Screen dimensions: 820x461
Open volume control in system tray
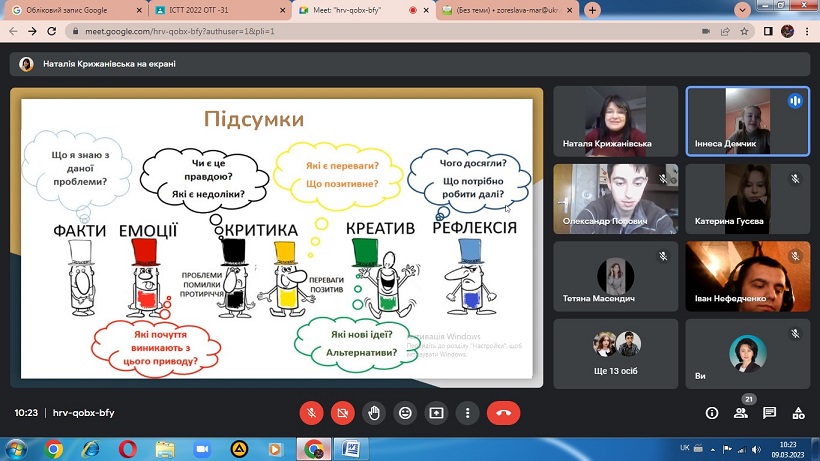click(756, 449)
